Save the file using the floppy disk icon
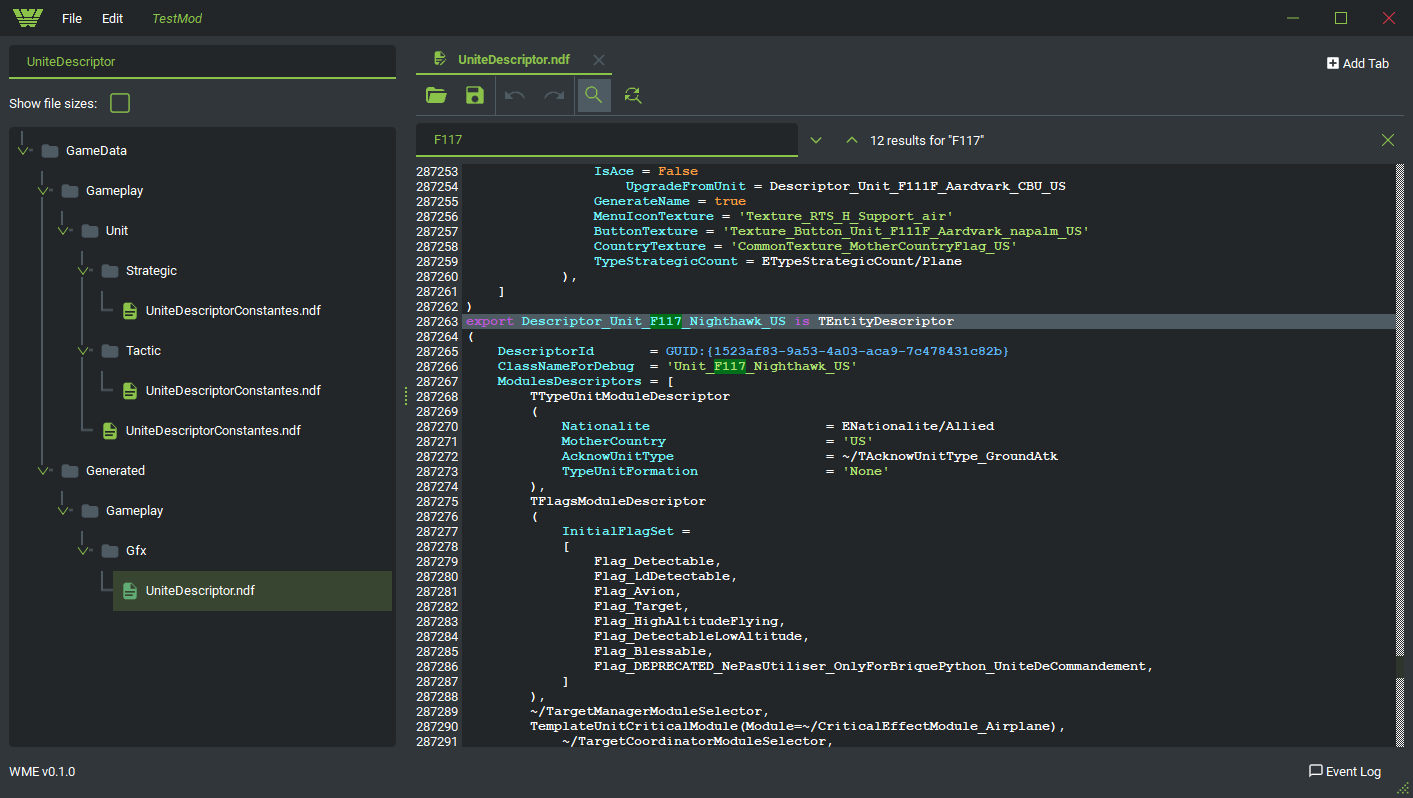This screenshot has height=798, width=1413. point(475,95)
